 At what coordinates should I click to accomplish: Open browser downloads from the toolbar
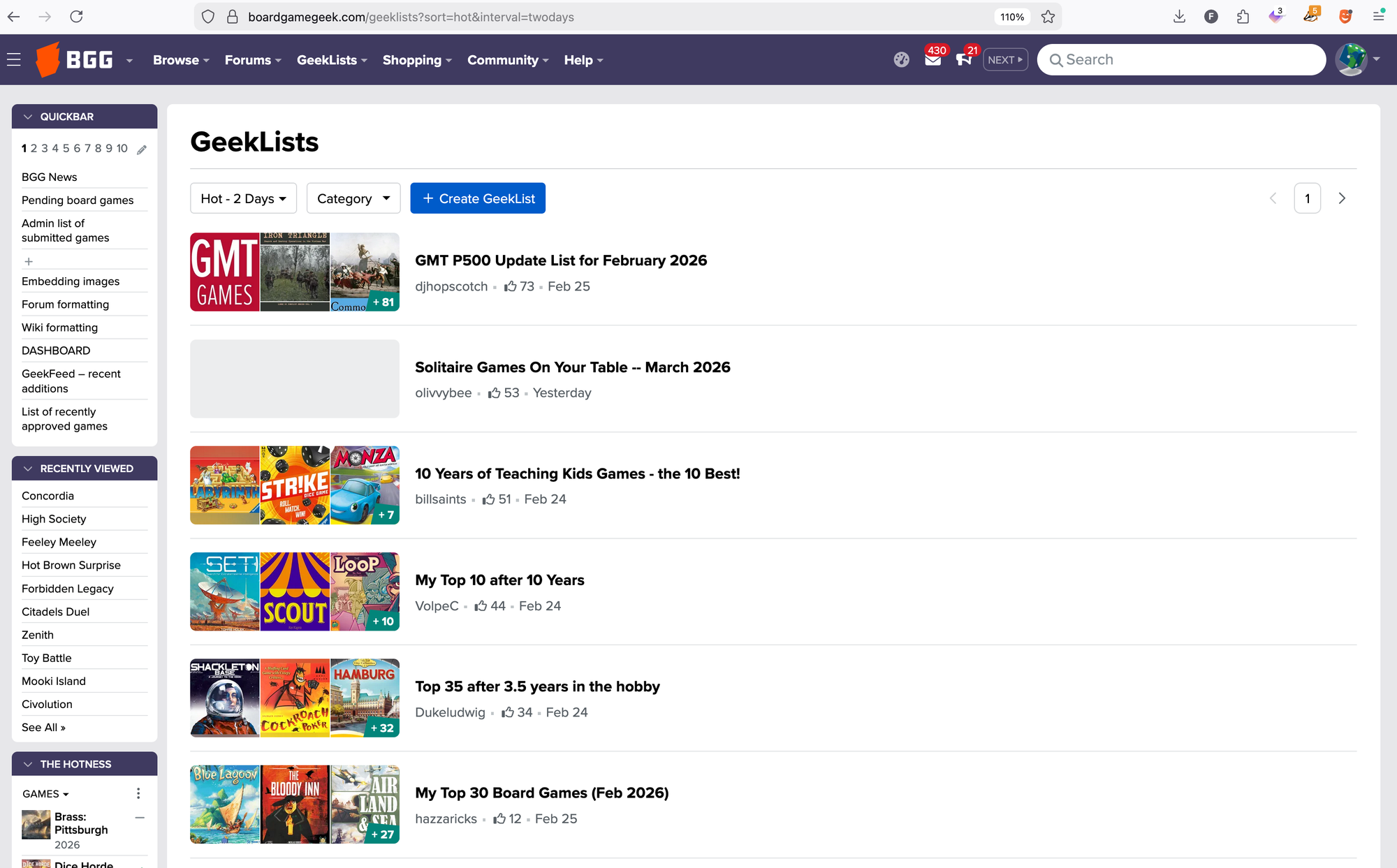point(1180,16)
